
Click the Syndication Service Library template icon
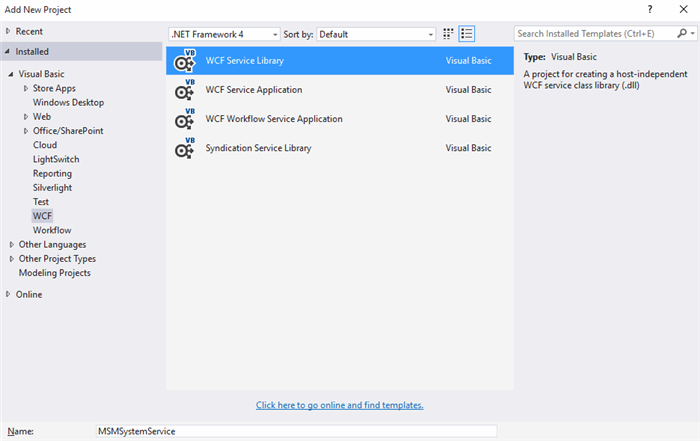[185, 148]
